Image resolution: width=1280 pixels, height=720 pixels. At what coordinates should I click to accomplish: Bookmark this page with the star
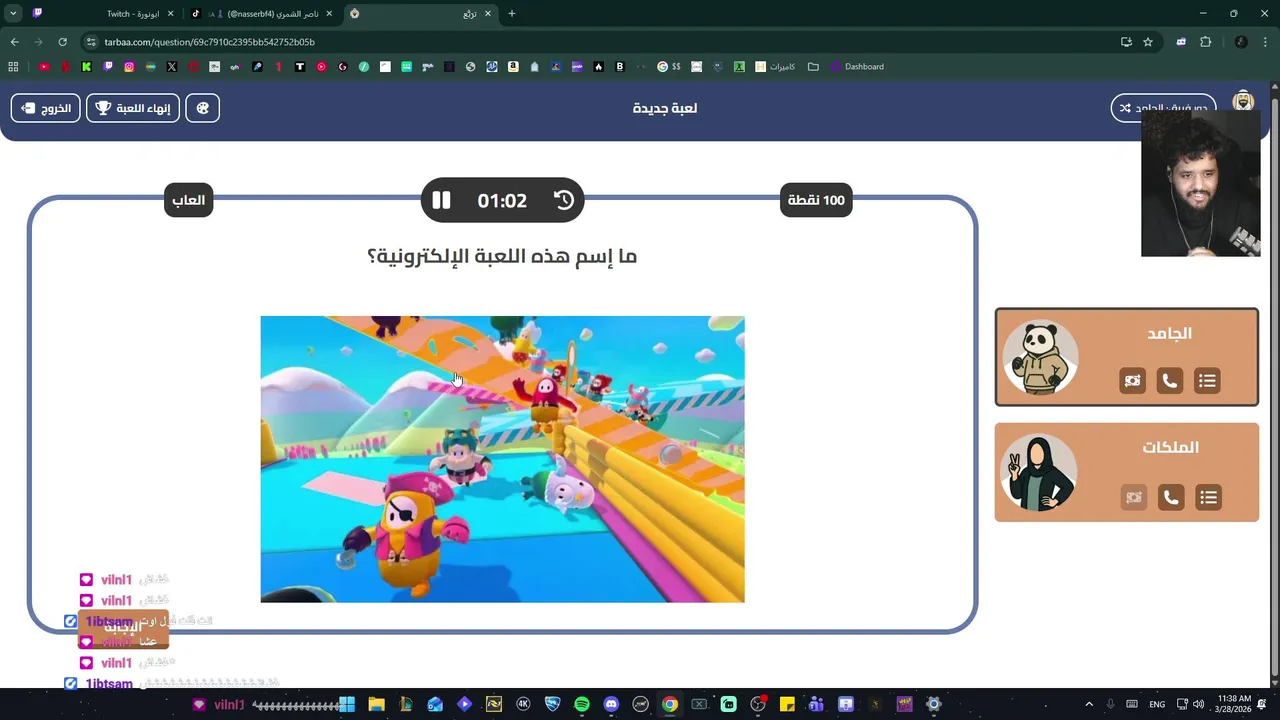(1148, 42)
